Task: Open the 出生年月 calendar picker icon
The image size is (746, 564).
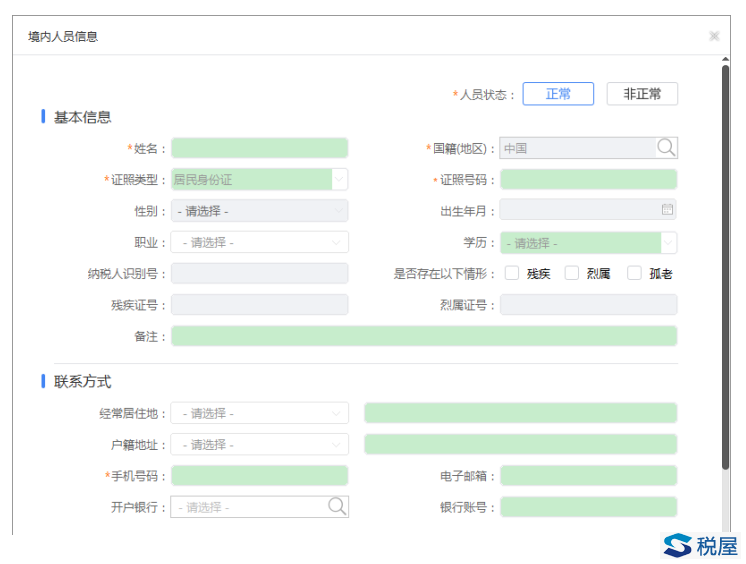Action: click(x=667, y=209)
